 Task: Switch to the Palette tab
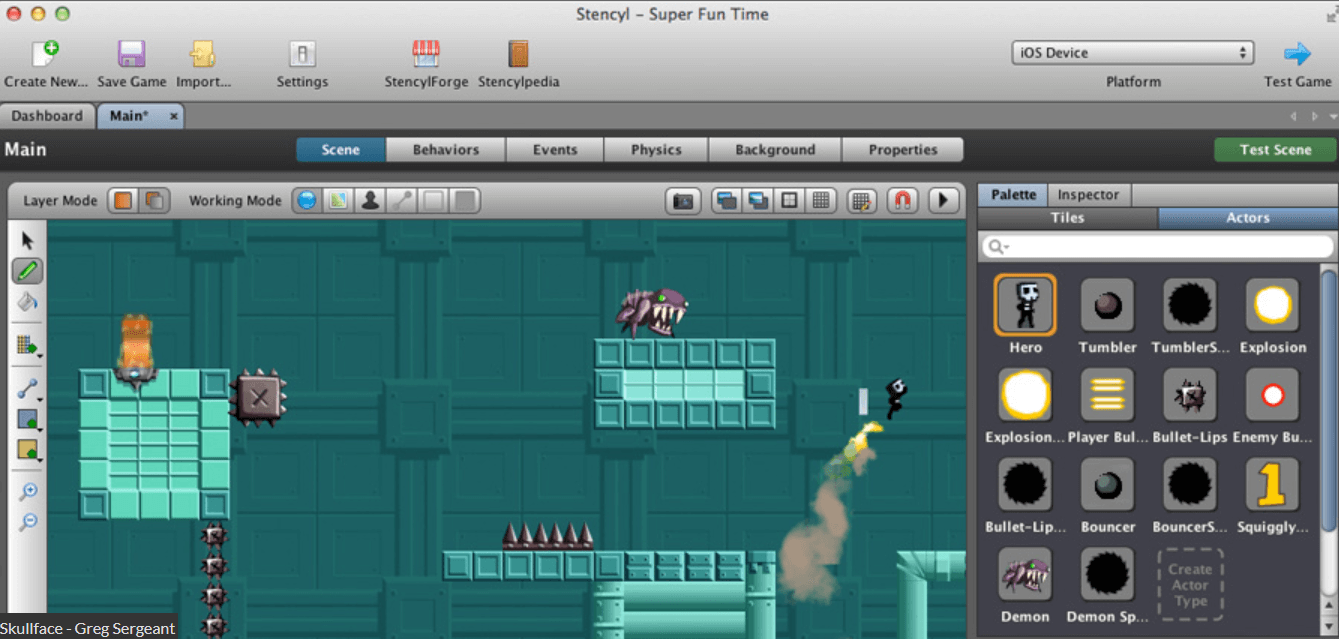(1013, 194)
